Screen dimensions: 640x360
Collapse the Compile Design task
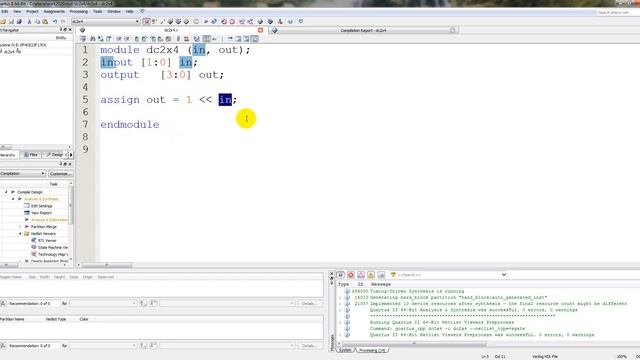coord(6,192)
